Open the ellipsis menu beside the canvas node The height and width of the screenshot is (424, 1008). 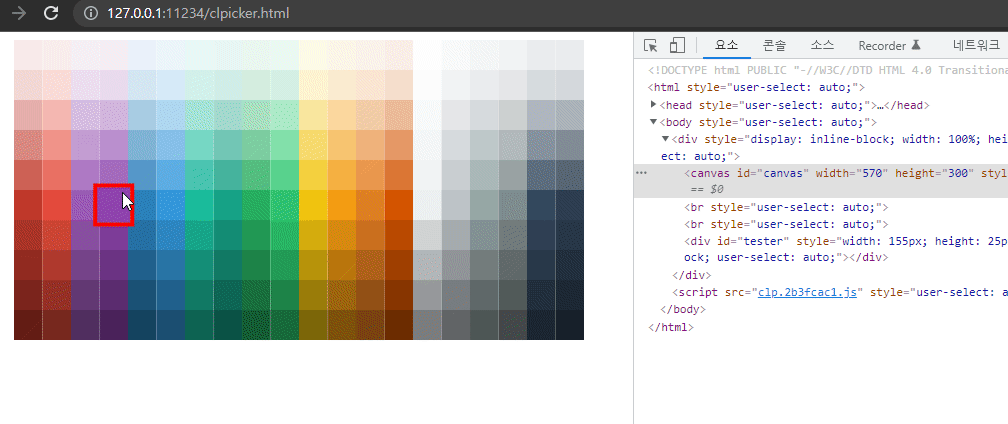640,173
